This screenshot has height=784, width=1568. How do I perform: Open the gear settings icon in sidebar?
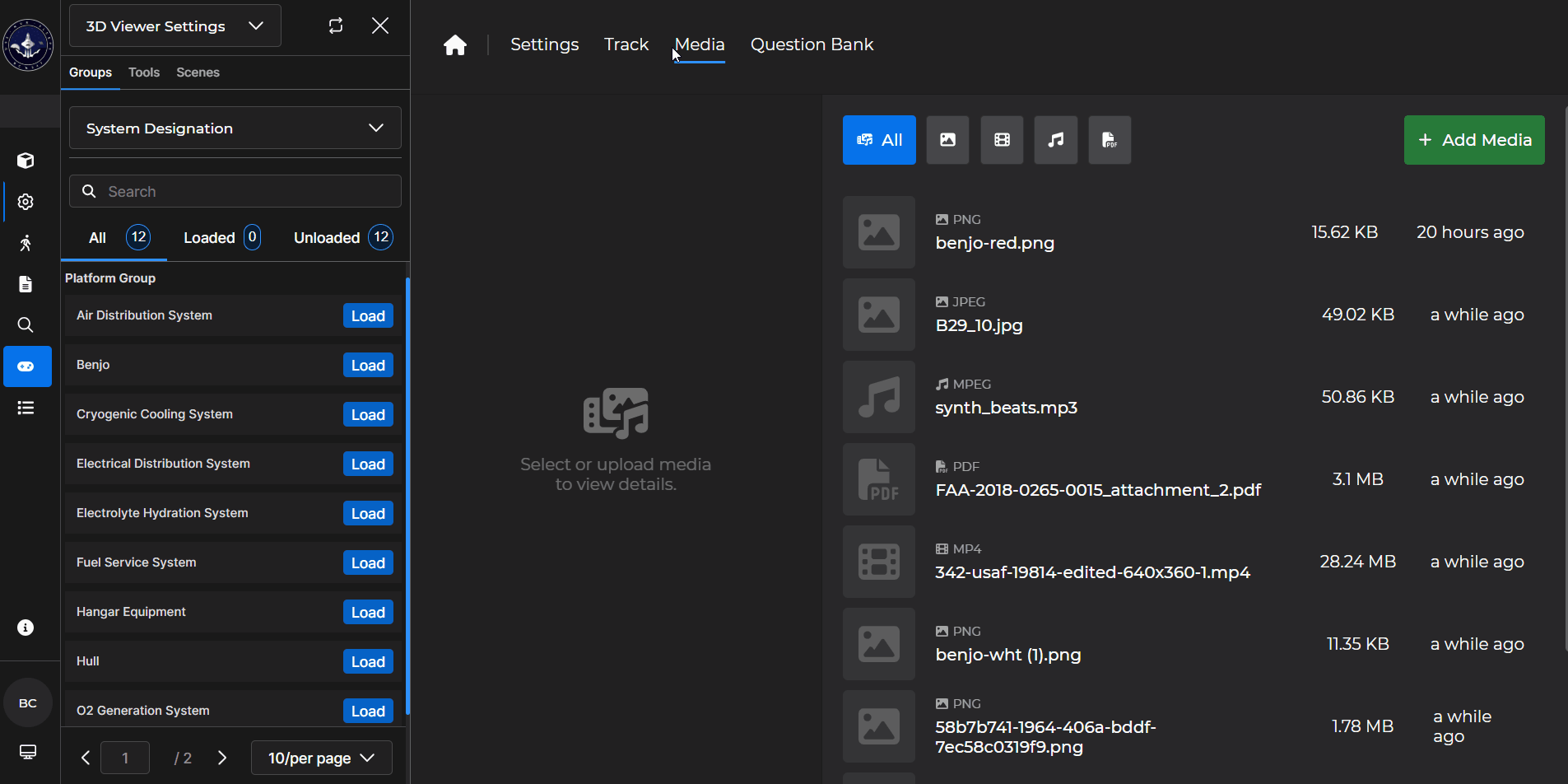pyautogui.click(x=26, y=202)
